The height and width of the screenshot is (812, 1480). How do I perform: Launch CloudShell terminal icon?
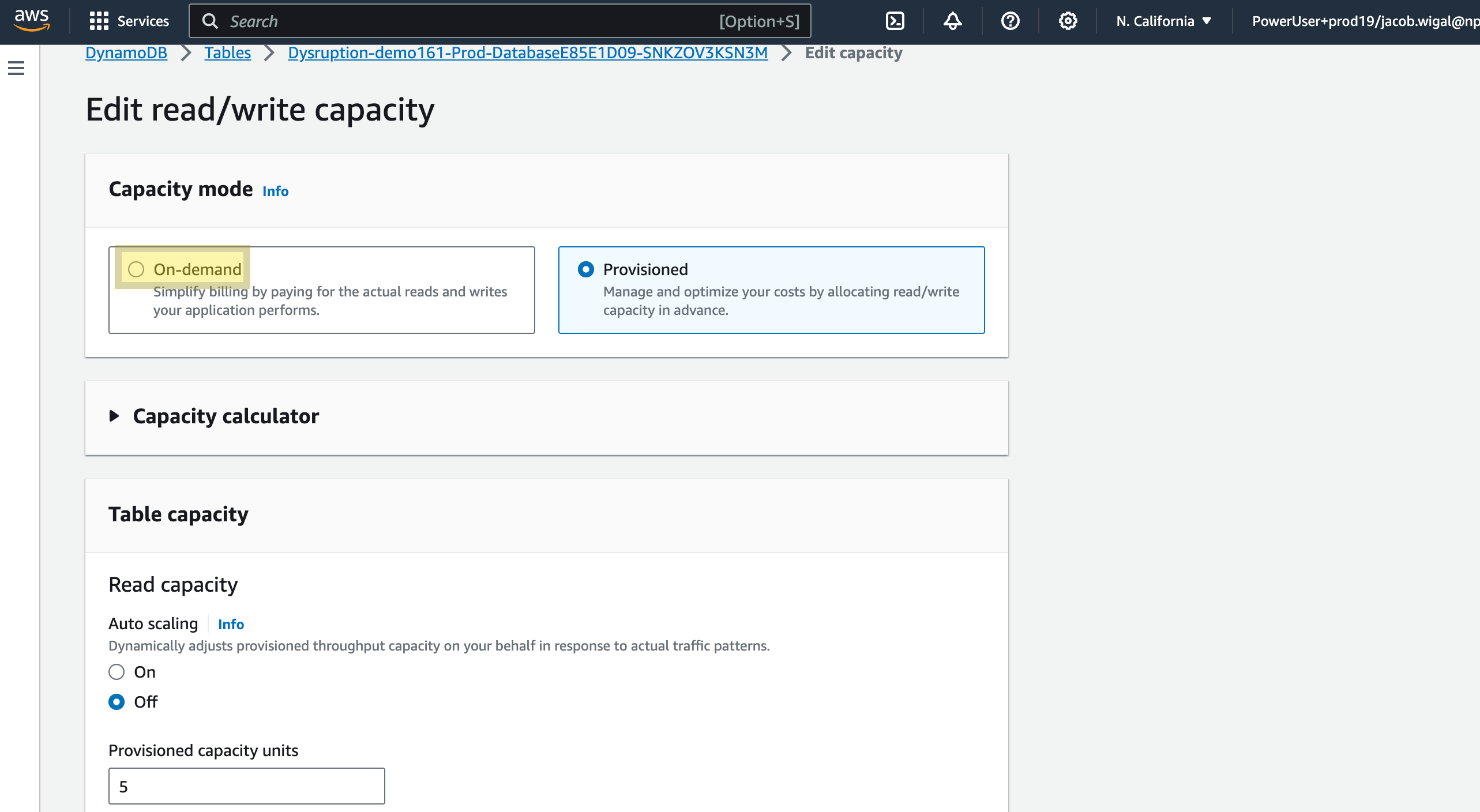pos(895,21)
